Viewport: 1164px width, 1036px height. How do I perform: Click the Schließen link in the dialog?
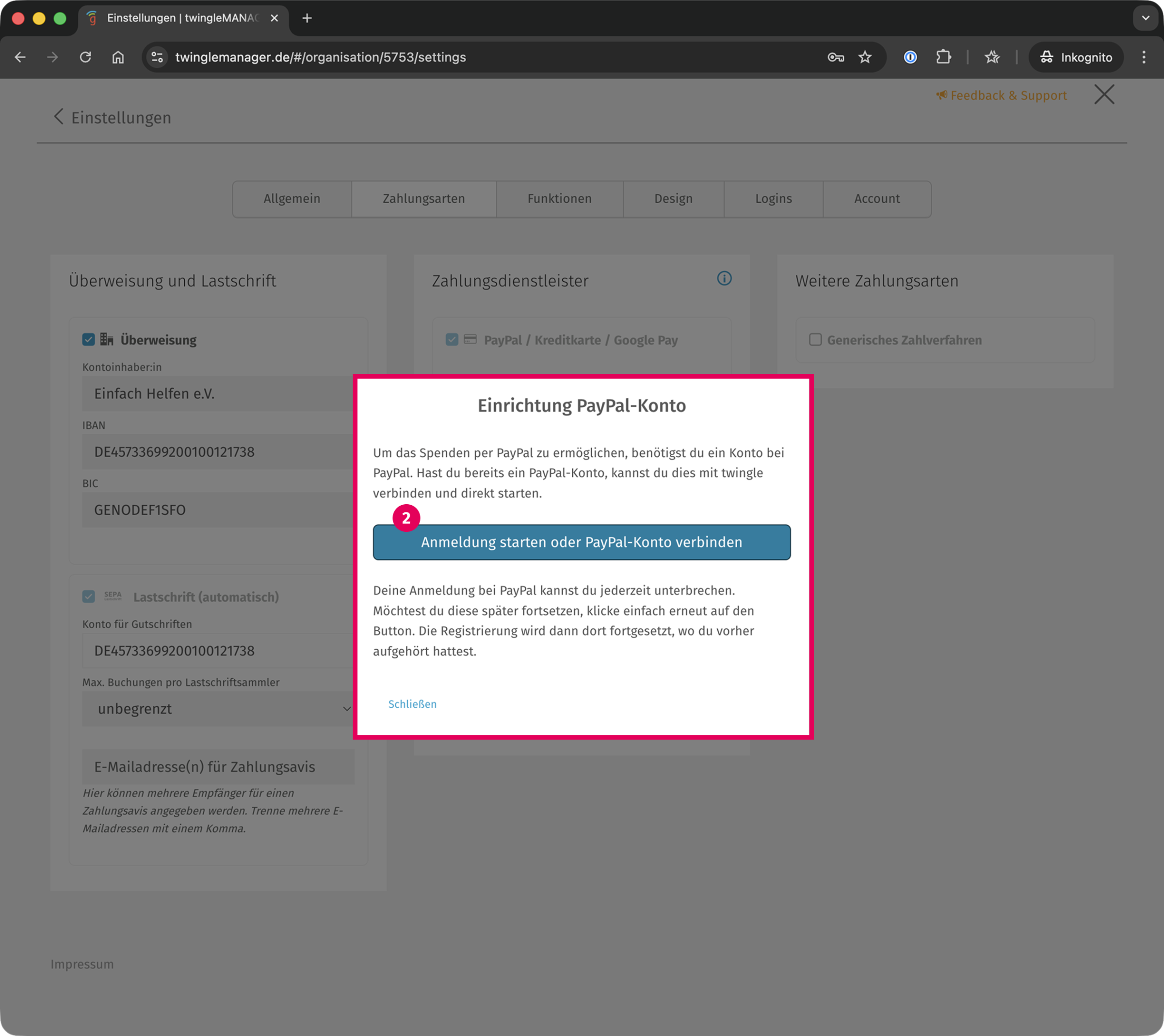click(412, 704)
